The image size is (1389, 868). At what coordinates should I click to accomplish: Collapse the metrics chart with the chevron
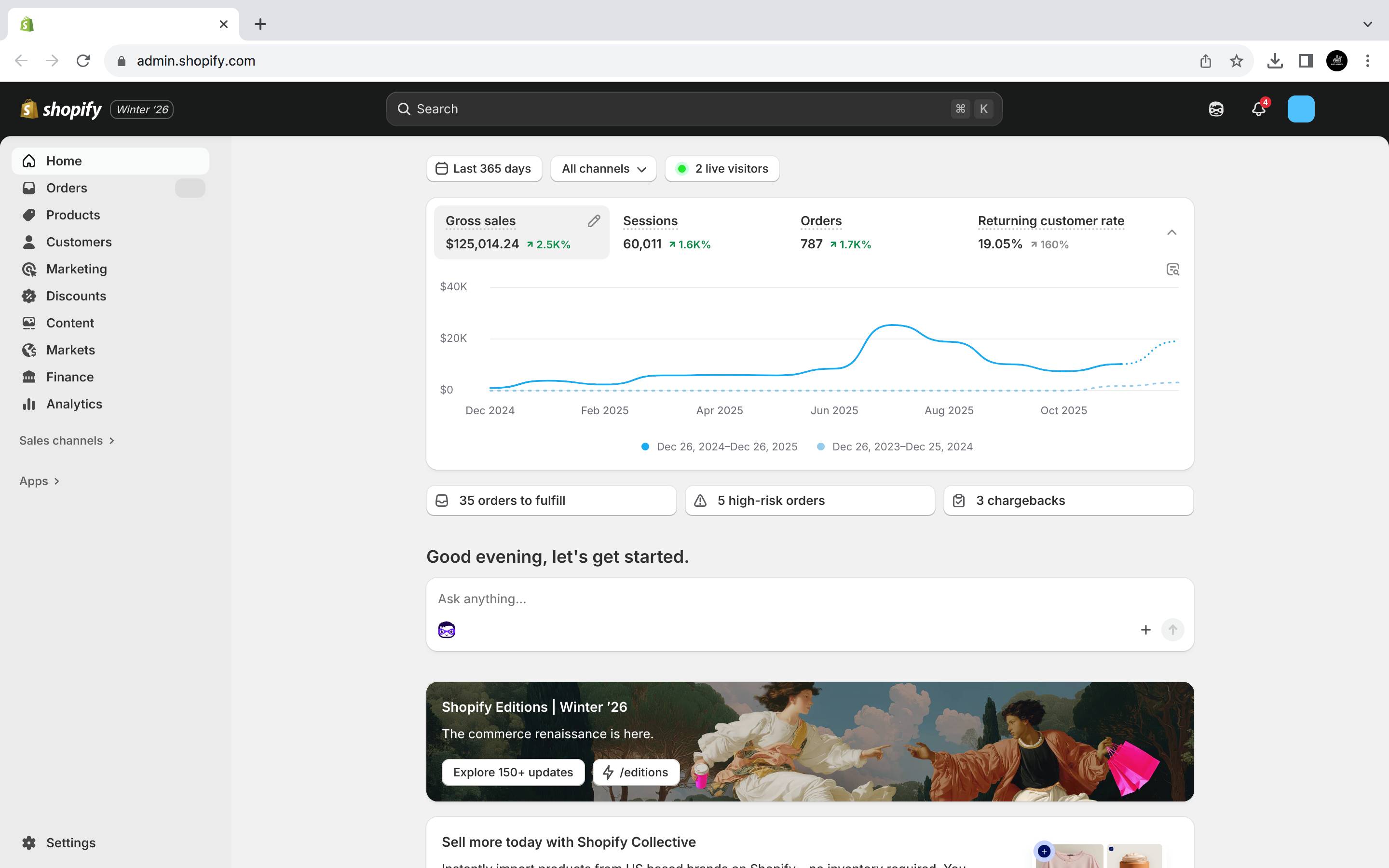1171,232
